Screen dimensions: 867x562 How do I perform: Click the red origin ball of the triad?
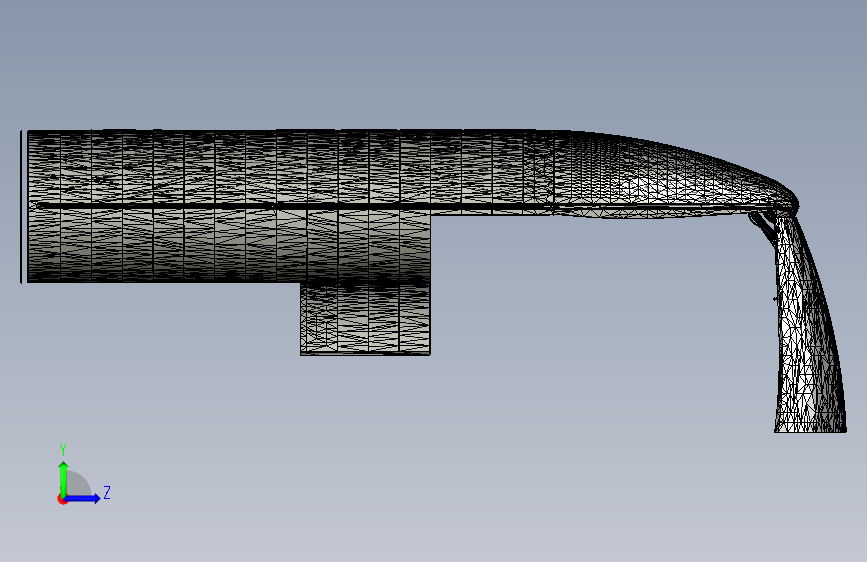point(62,499)
